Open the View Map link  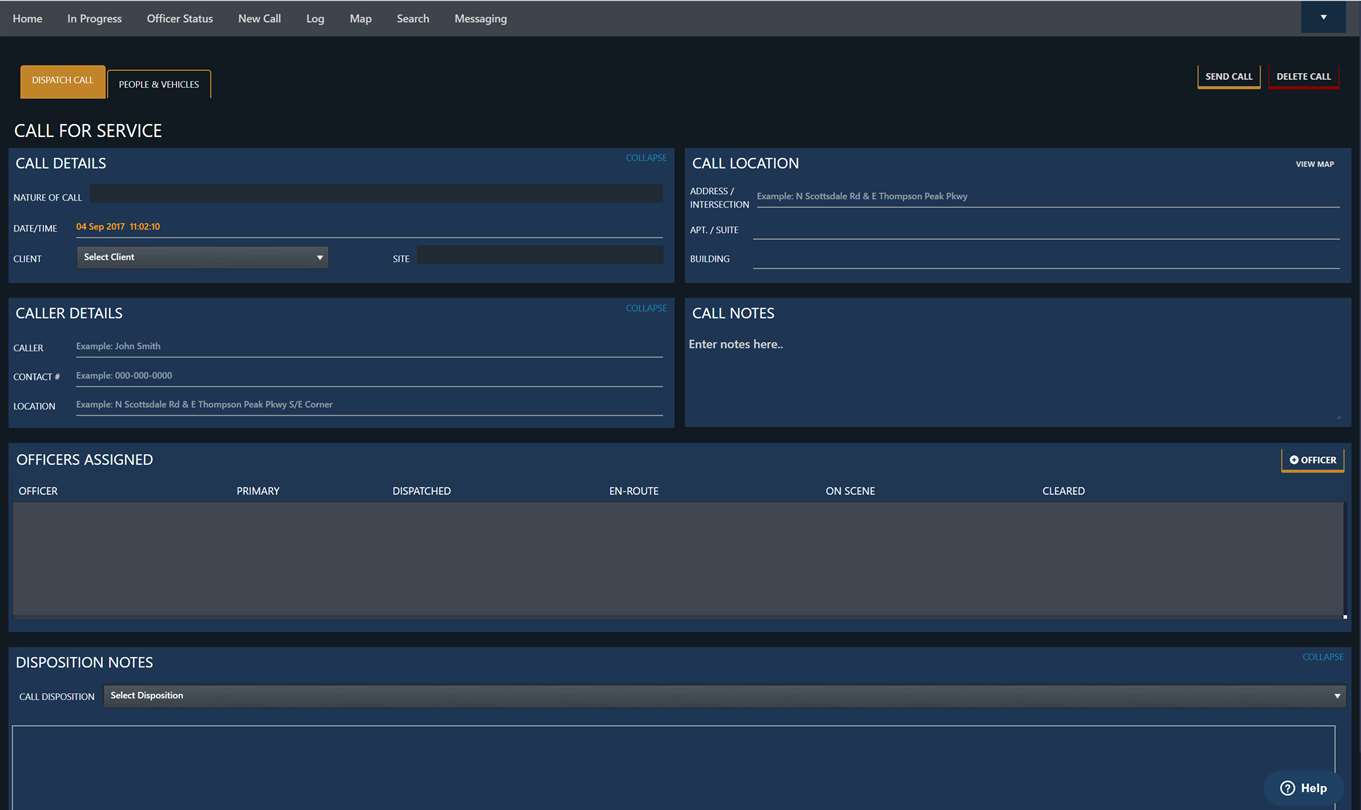pyautogui.click(x=1314, y=164)
